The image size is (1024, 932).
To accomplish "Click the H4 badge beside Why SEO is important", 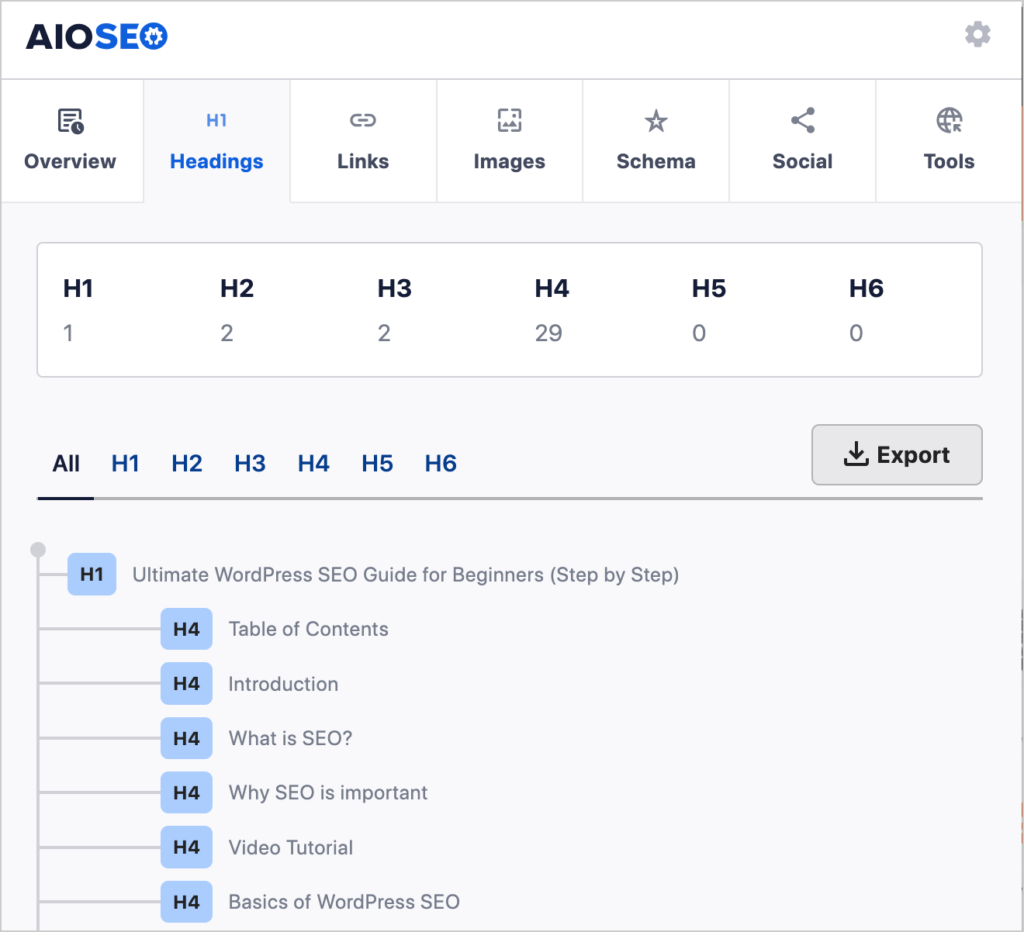I will [x=187, y=792].
